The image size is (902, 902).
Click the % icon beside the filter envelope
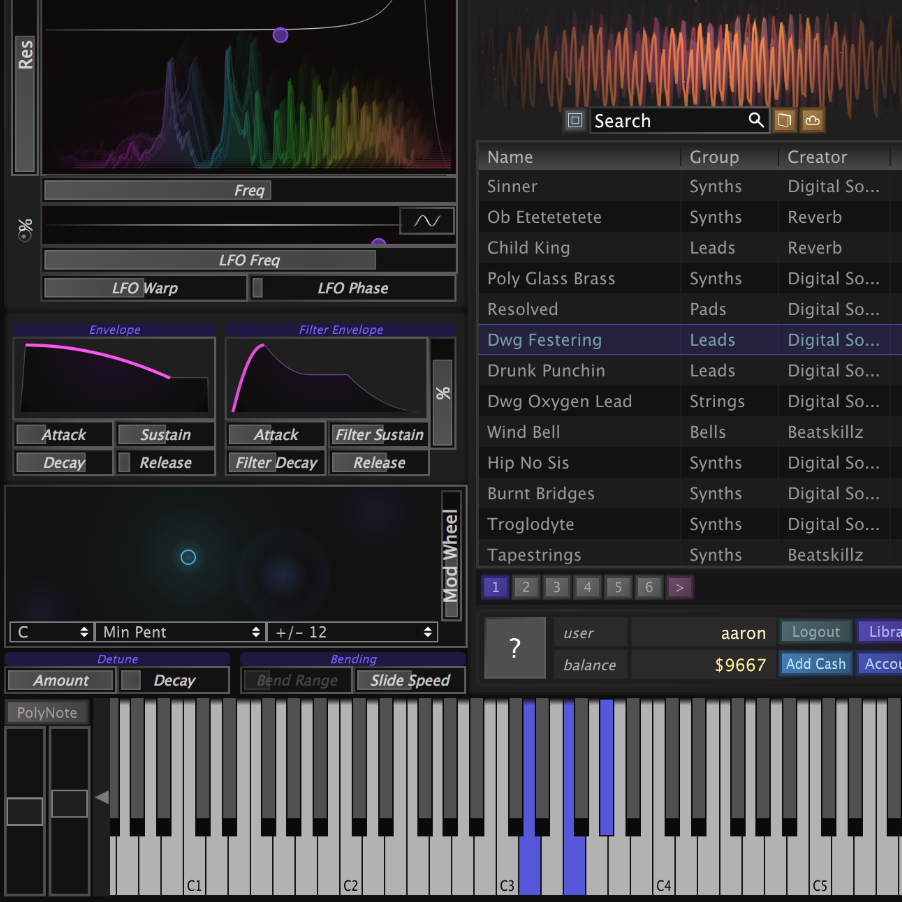click(x=443, y=395)
